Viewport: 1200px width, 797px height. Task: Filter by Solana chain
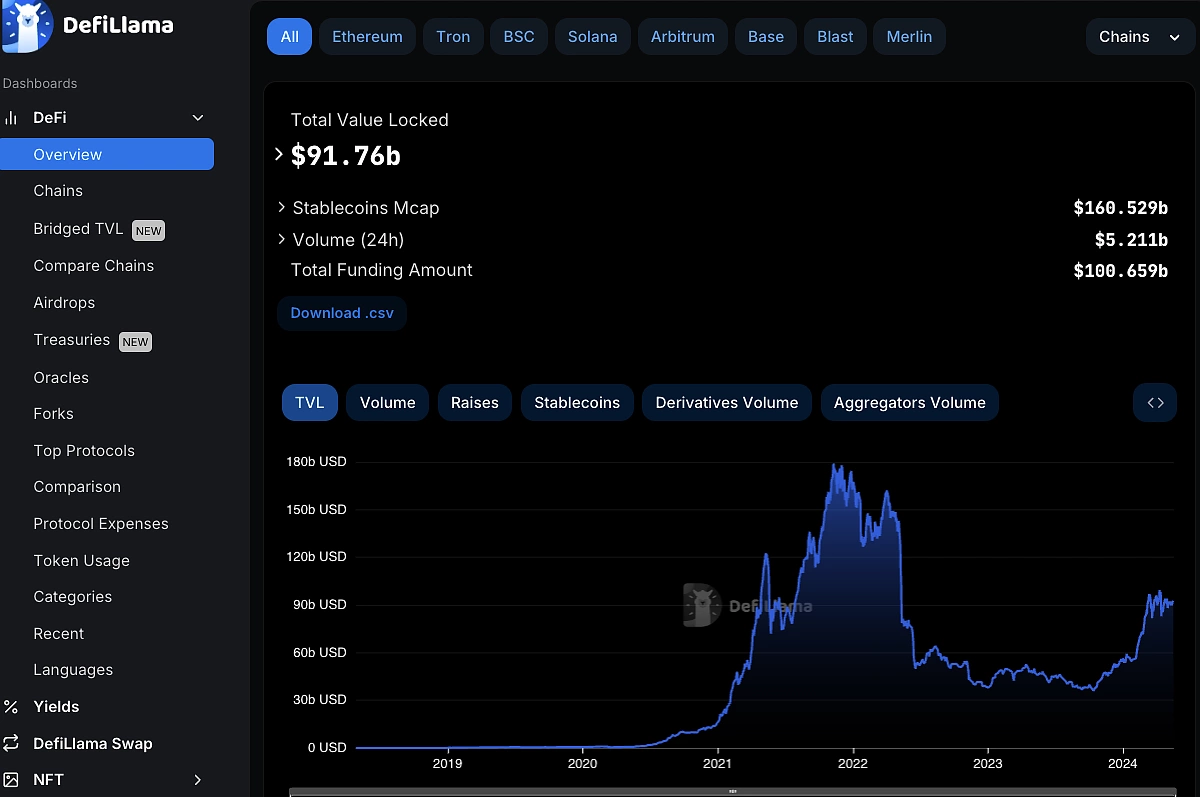pos(593,37)
